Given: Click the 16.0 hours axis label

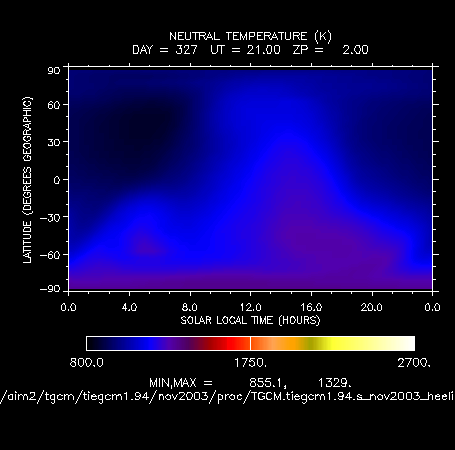Looking at the screenshot, I should 311,307.
